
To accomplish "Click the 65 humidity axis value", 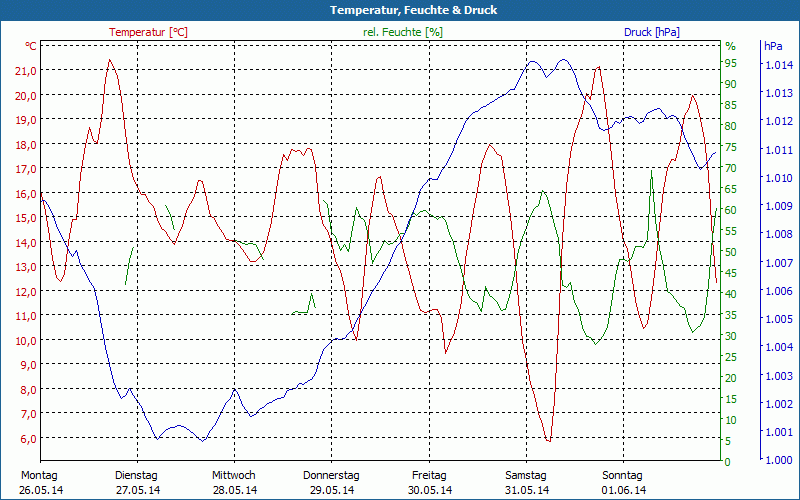I will pos(731,189).
